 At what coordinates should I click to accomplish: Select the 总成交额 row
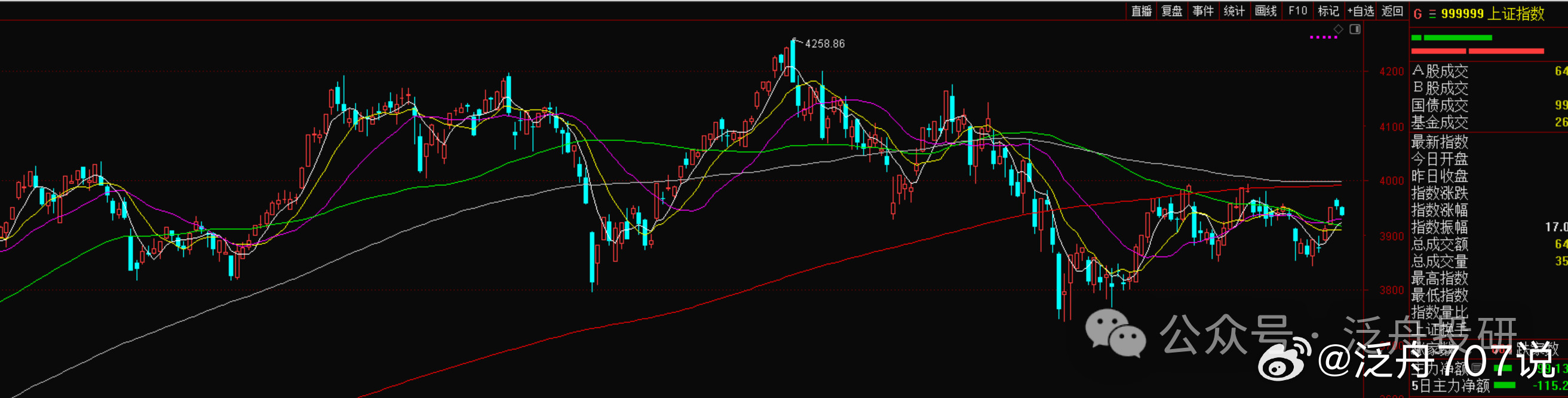click(x=1489, y=244)
